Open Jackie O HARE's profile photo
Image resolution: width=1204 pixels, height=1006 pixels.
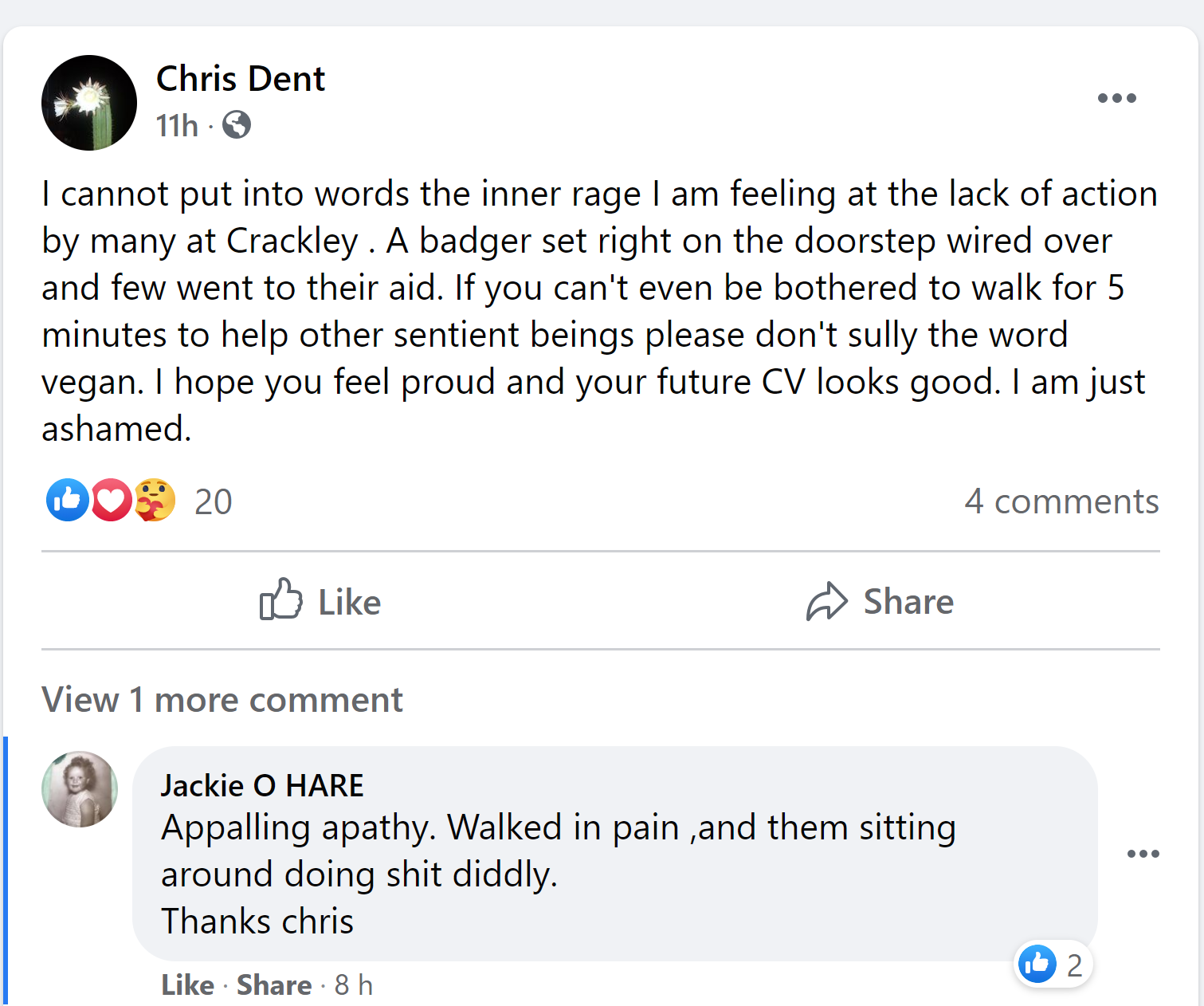[80, 789]
